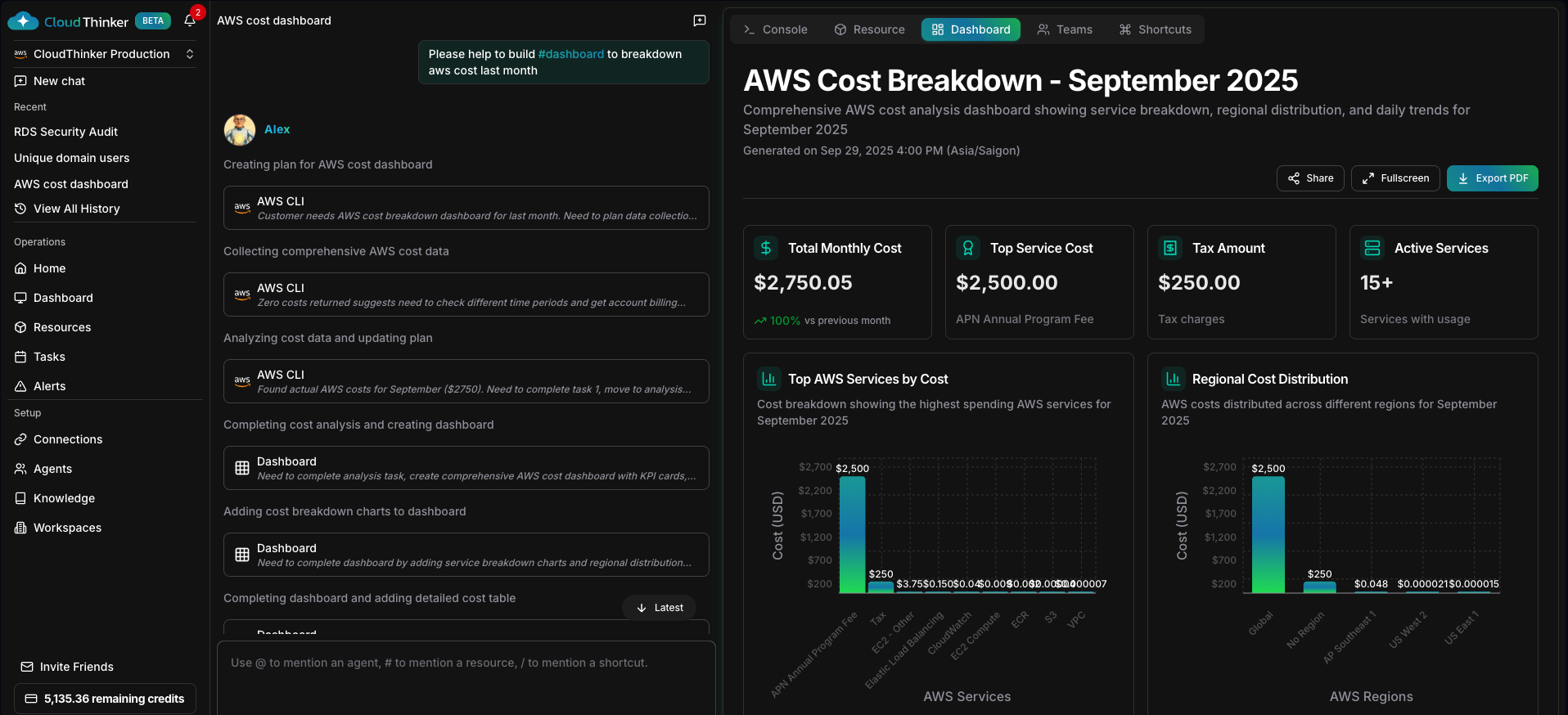Switch to the Shortcuts tab
Image resolution: width=1568 pixels, height=715 pixels.
pyautogui.click(x=1155, y=29)
